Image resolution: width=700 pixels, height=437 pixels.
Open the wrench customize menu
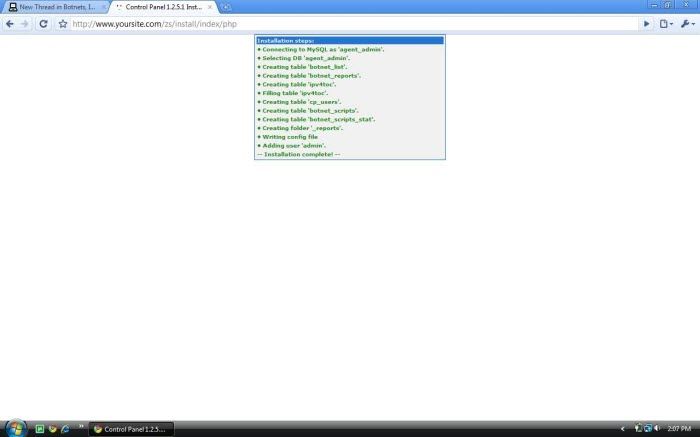[686, 23]
